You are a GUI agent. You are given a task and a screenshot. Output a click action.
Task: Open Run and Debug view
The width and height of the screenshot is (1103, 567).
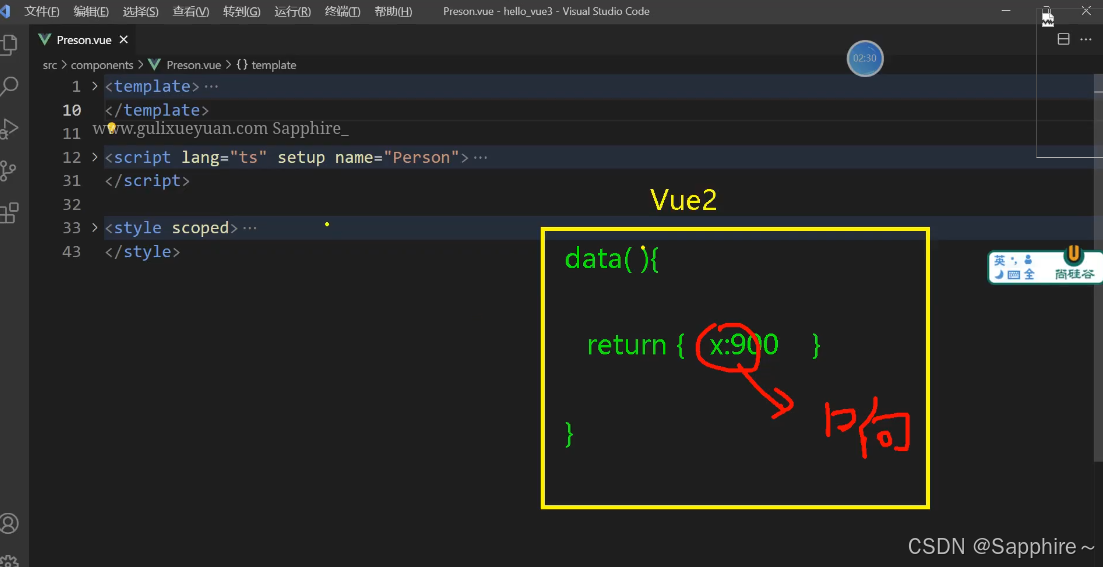tap(8, 129)
